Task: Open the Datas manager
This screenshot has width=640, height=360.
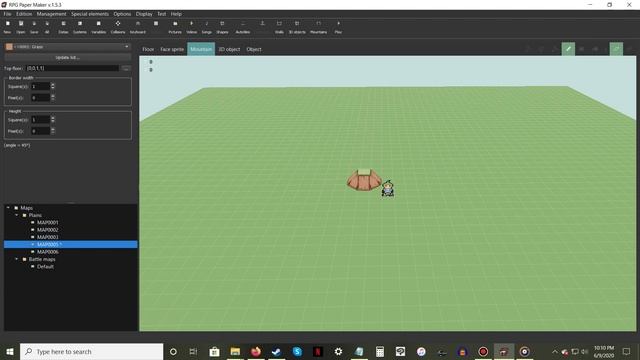Action: point(63,27)
